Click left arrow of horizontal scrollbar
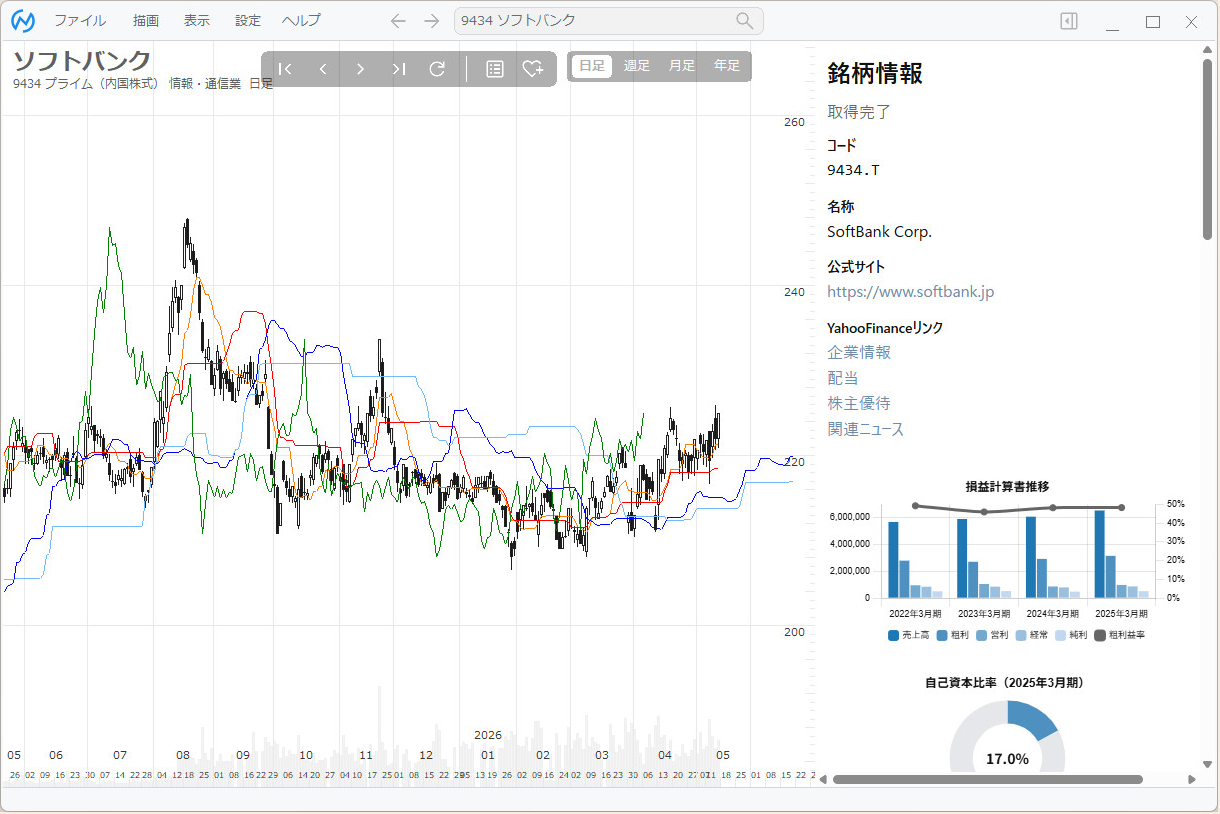Screen dimensions: 1220x814 [824, 779]
